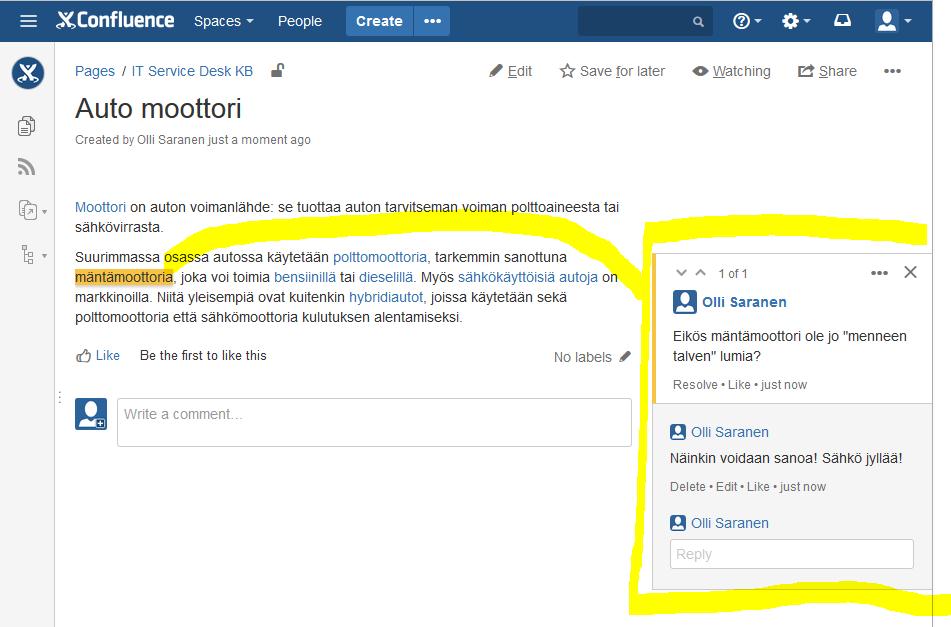951x627 pixels.
Task: Close the inline comment panel
Action: (x=910, y=272)
